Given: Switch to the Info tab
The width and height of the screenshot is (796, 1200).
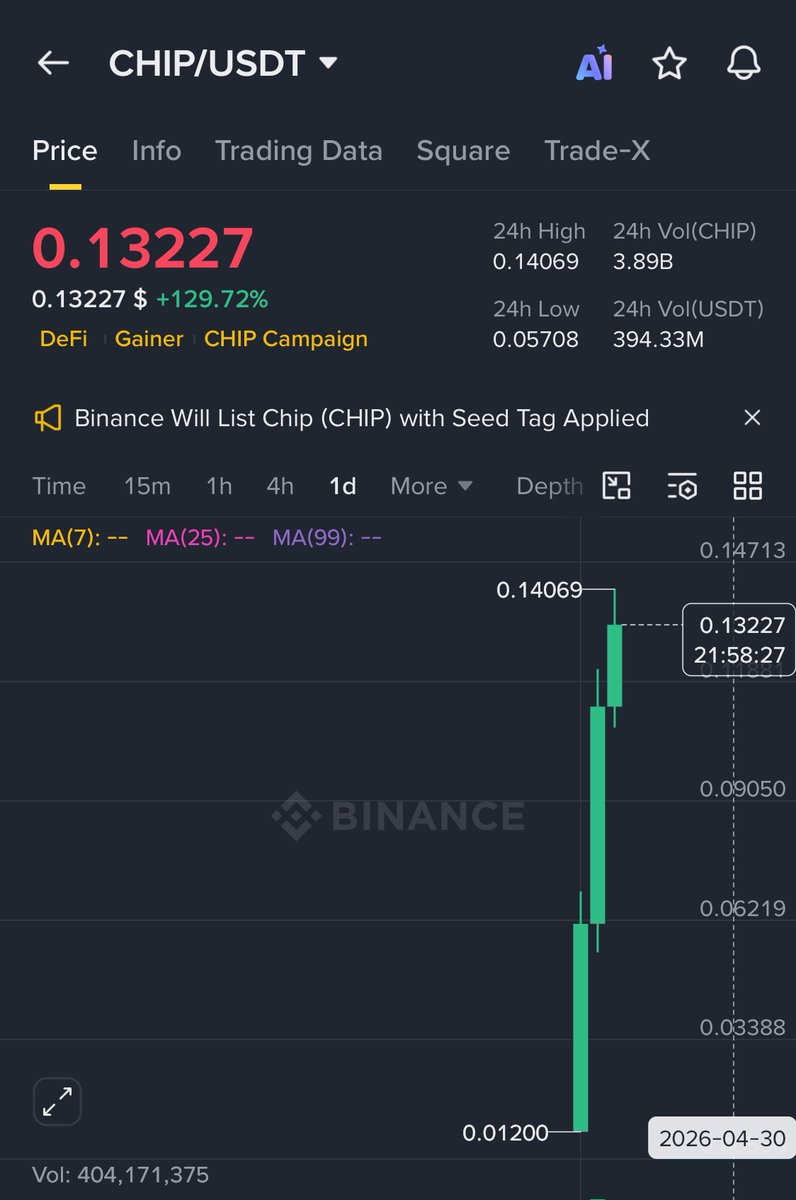Looking at the screenshot, I should click(x=156, y=151).
